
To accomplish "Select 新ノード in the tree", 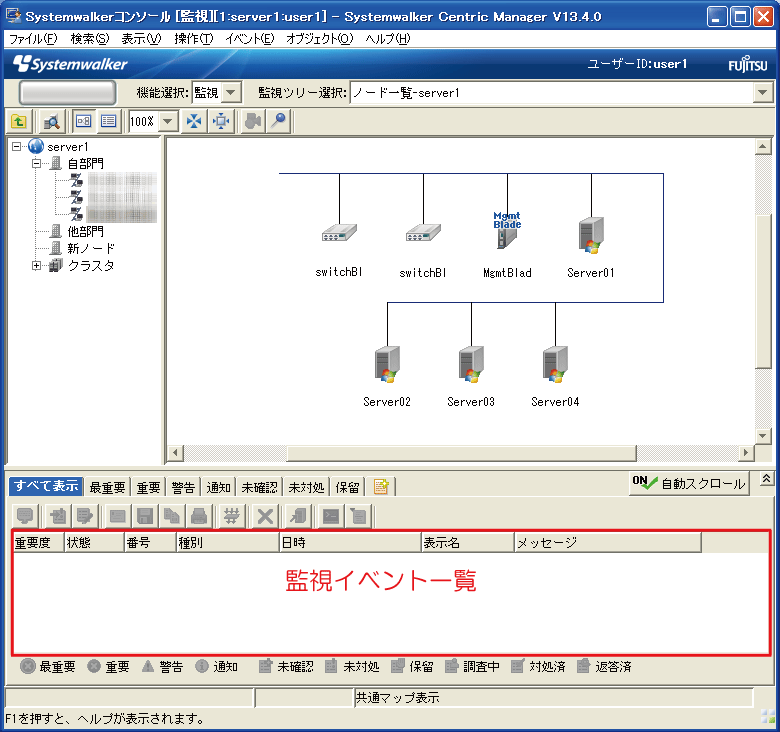I will 91,248.
